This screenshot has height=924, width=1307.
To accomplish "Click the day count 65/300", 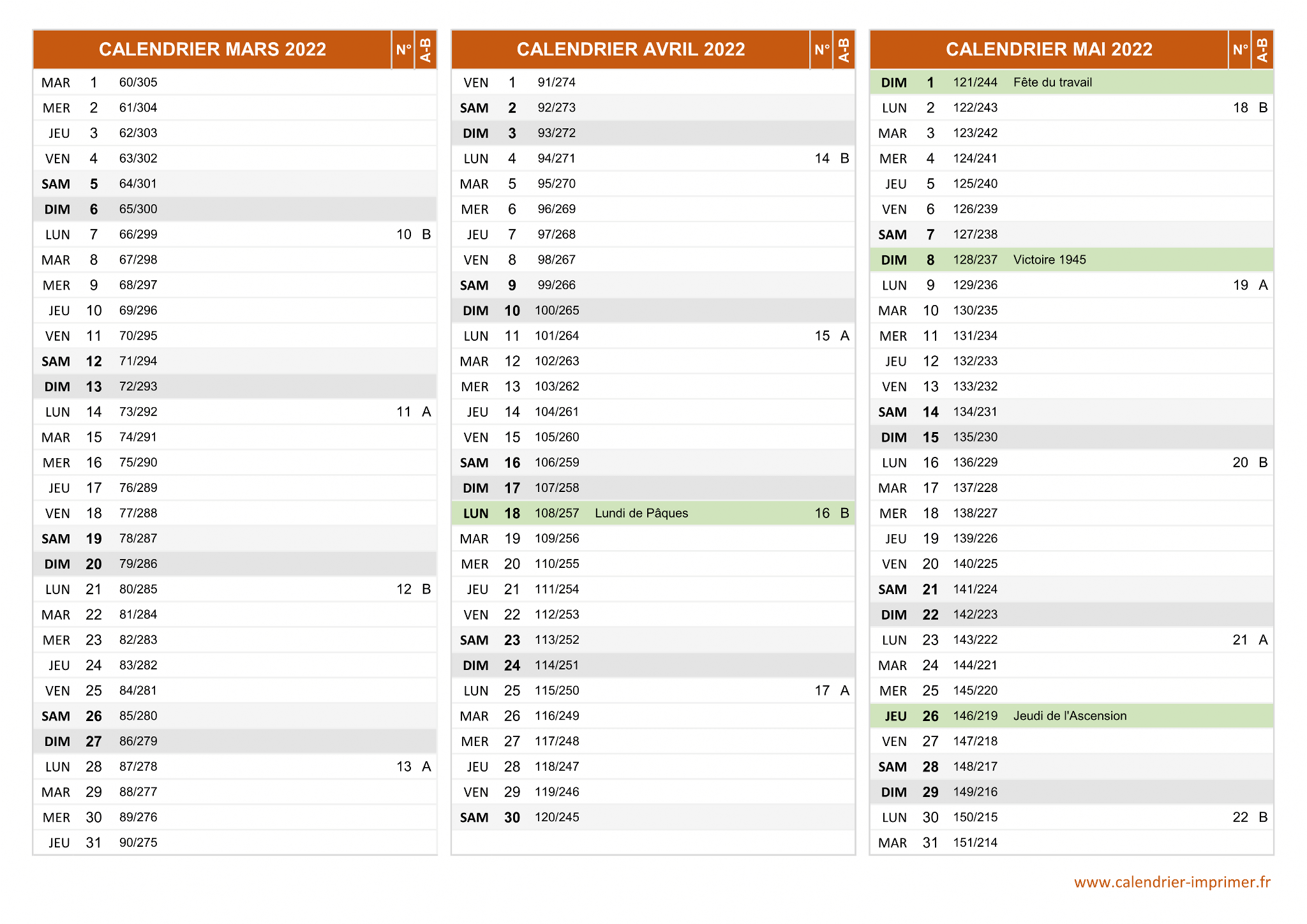I will [x=138, y=209].
